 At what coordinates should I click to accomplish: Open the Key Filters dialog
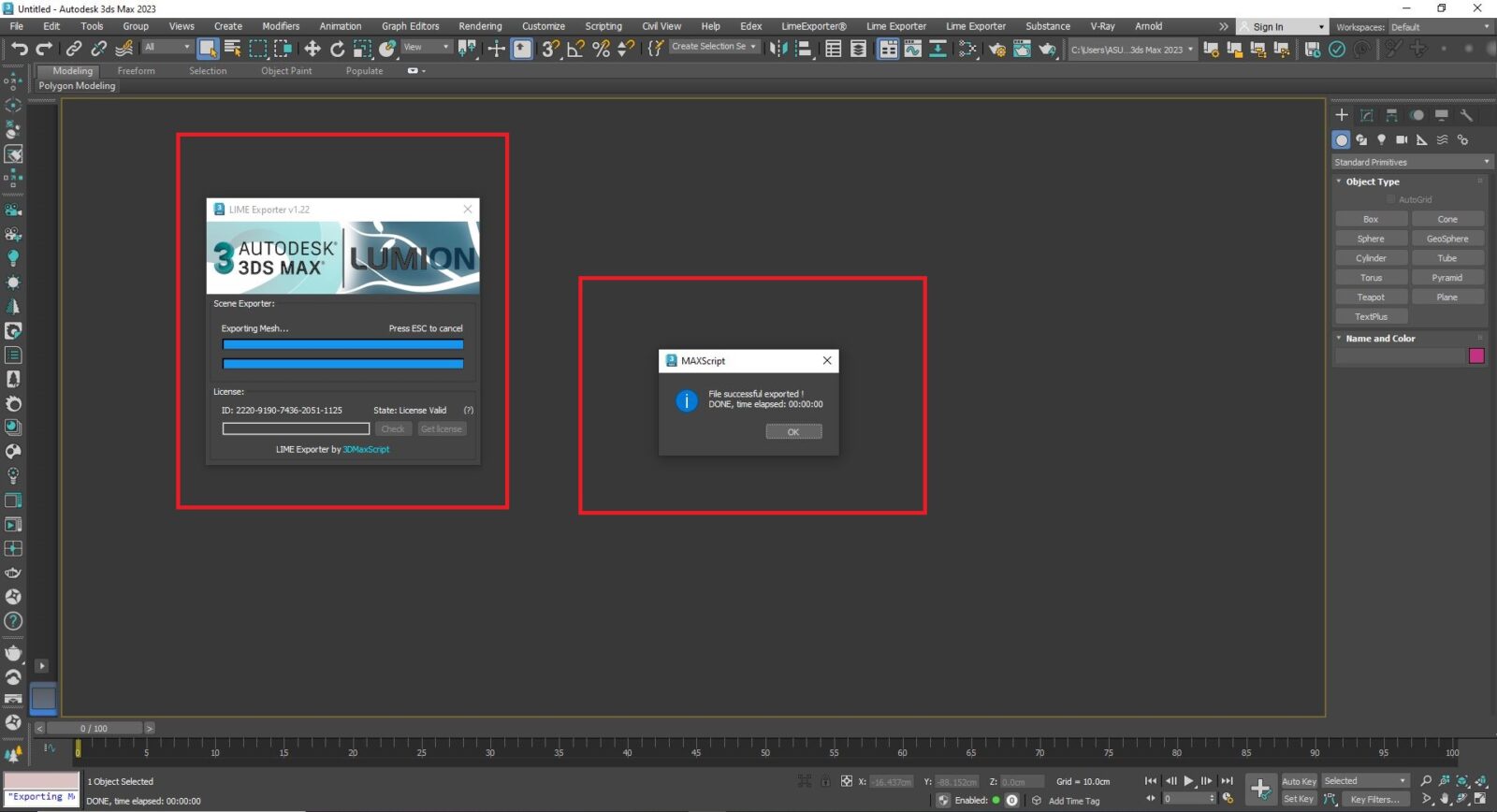[1374, 799]
